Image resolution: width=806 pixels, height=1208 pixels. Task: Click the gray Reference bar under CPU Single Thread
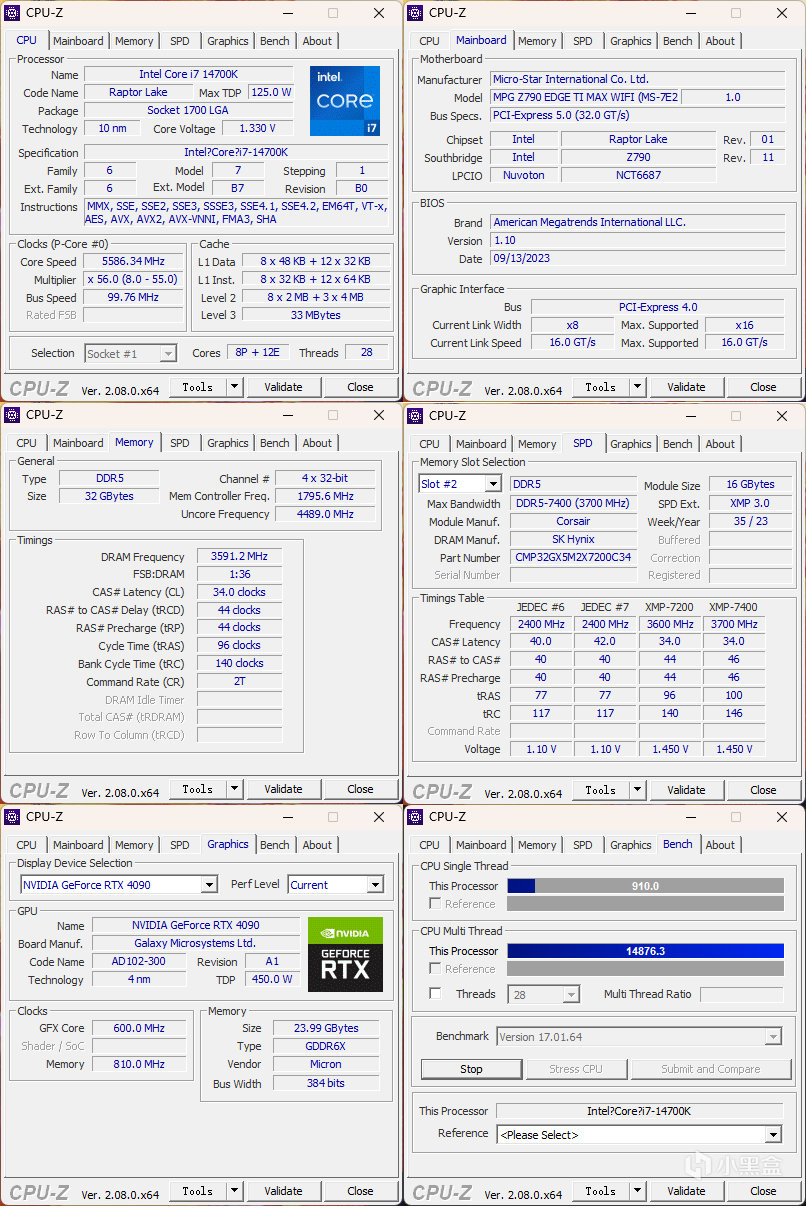coord(645,904)
